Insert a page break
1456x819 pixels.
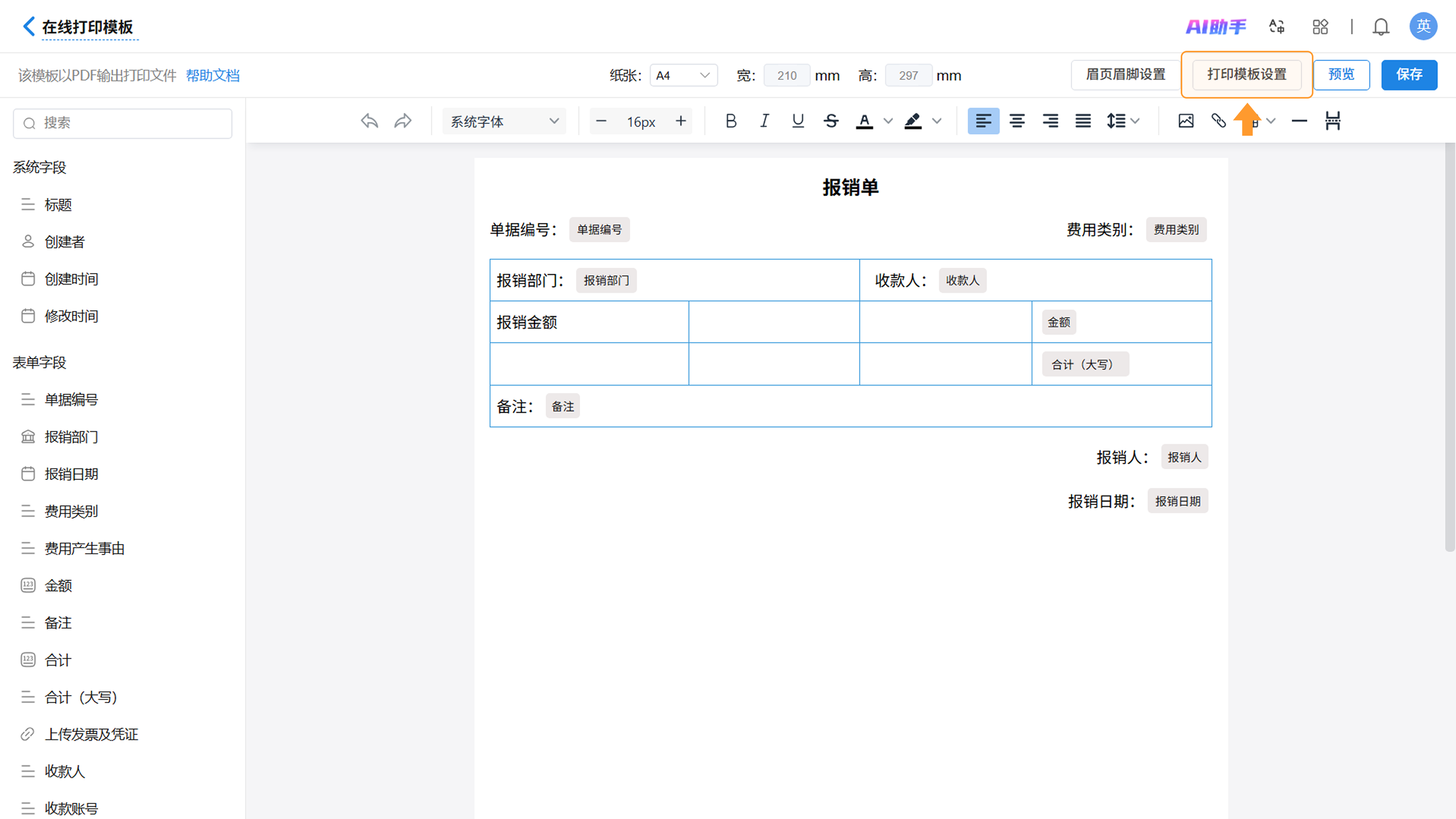(1333, 121)
